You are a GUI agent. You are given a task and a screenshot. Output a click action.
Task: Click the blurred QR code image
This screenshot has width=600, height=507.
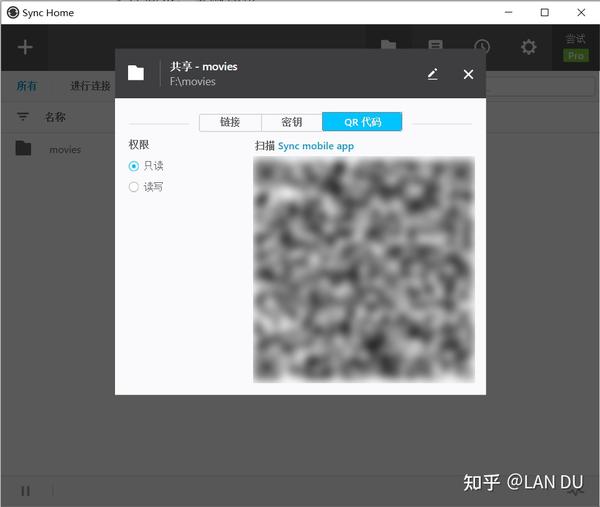(364, 270)
